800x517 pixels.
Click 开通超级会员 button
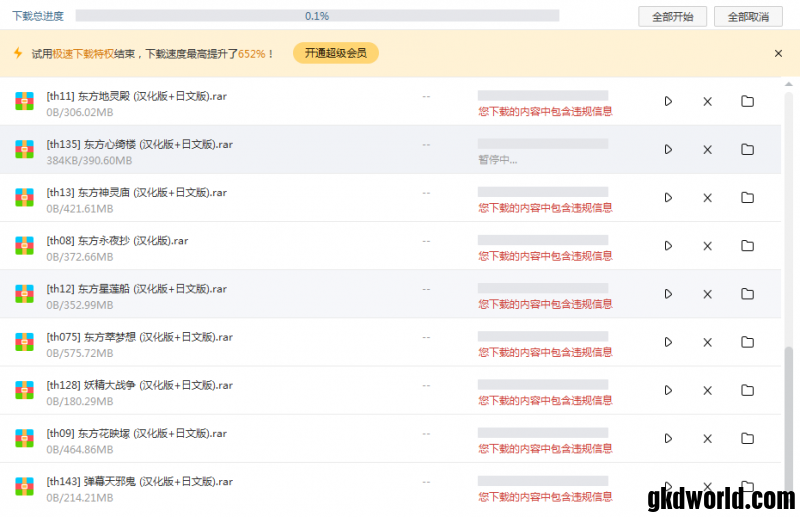pos(336,53)
